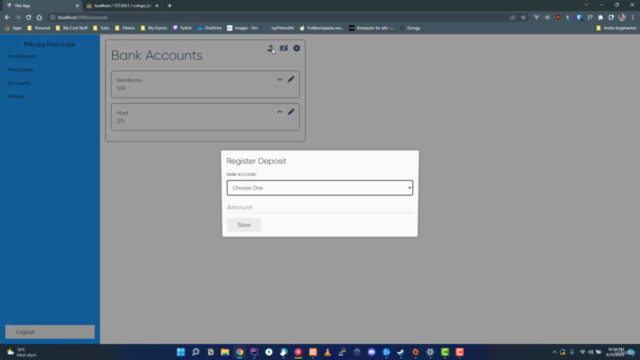Open the Fitness bookmarks folder
The image size is (640, 360).
click(x=125, y=28)
